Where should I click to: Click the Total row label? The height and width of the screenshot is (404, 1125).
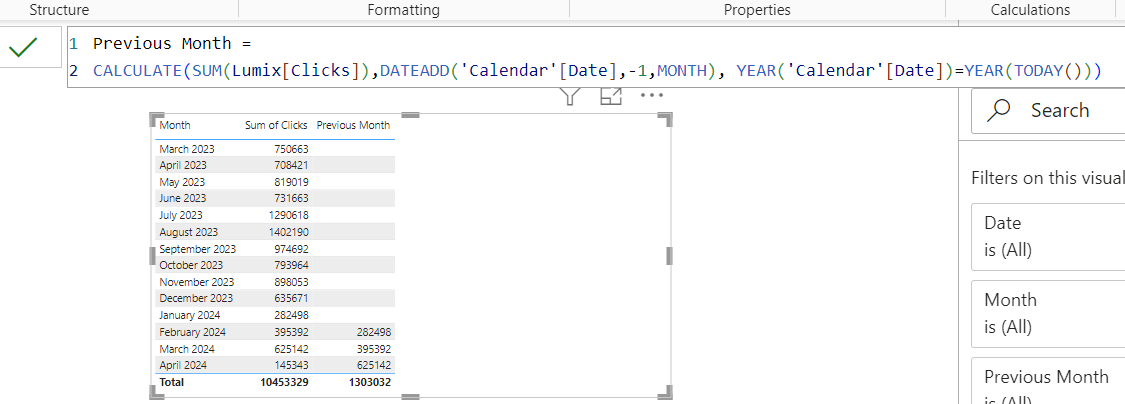tap(171, 382)
